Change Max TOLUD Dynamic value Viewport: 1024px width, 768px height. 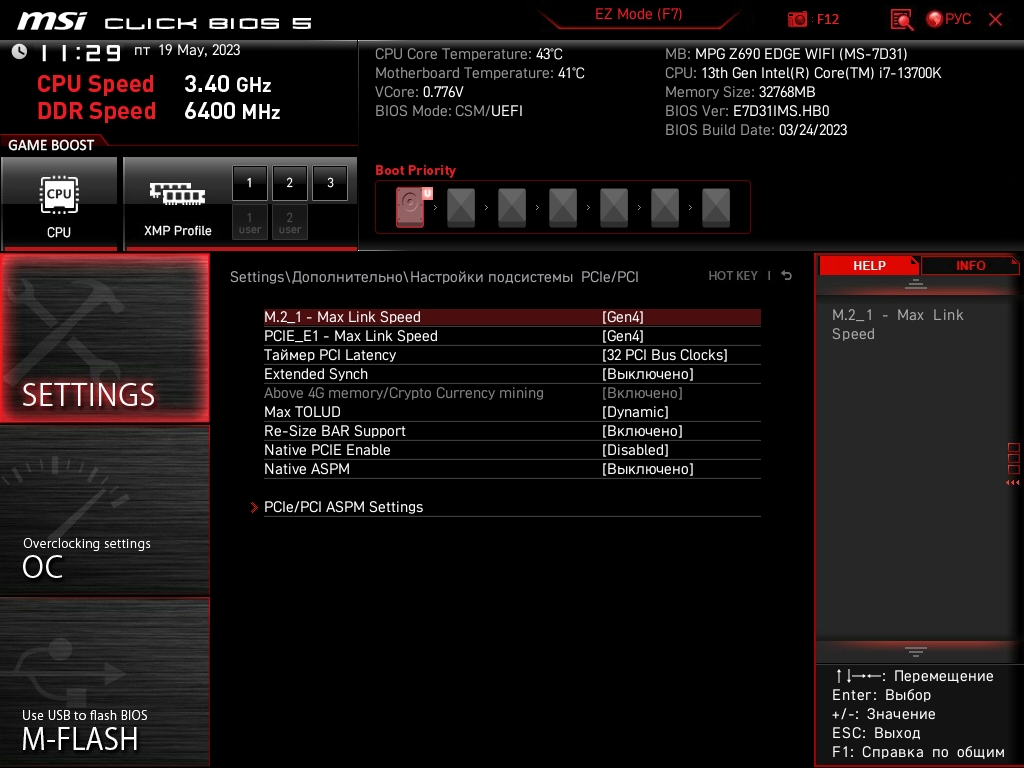(635, 412)
